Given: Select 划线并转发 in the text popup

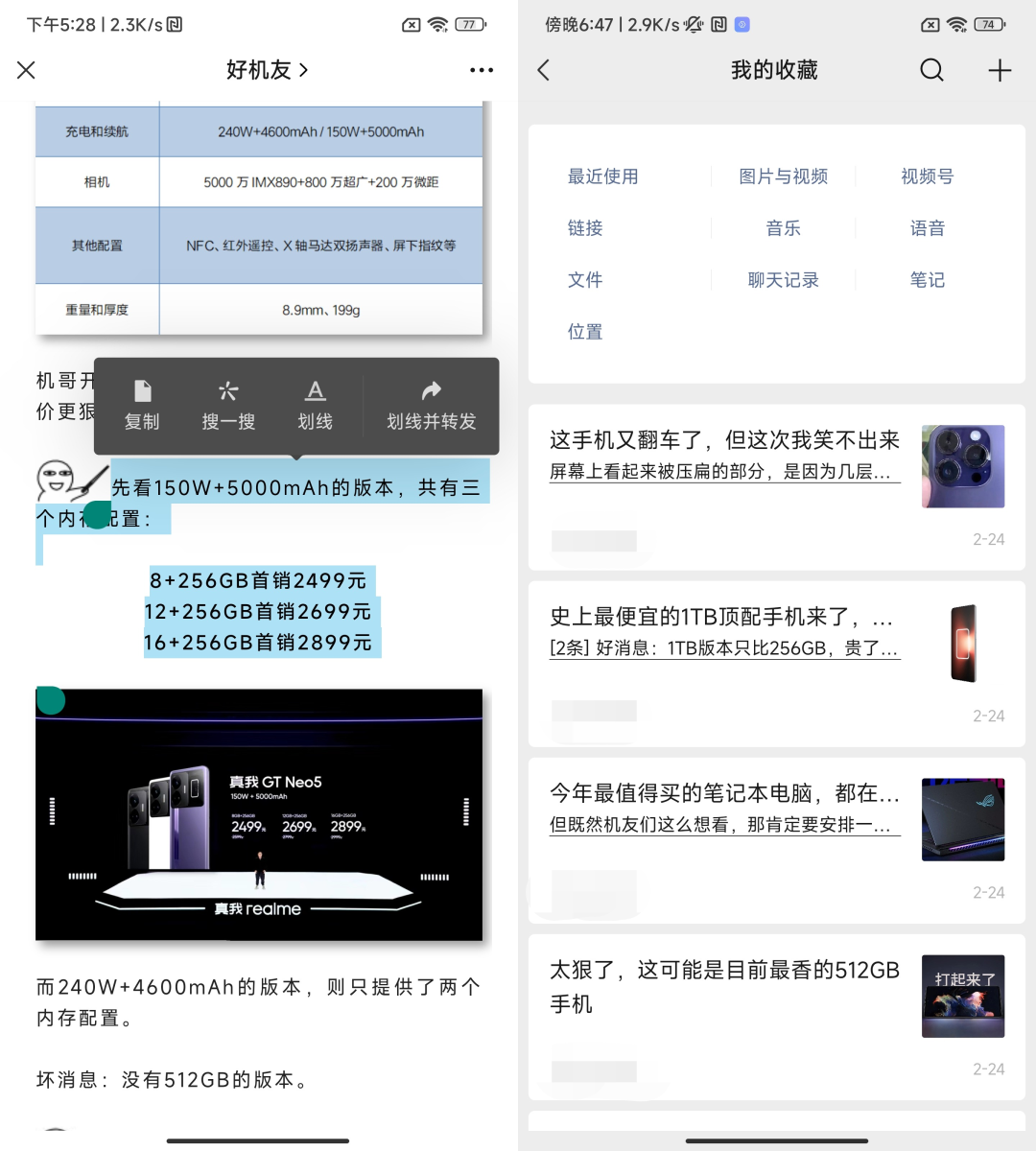Looking at the screenshot, I should coord(431,405).
